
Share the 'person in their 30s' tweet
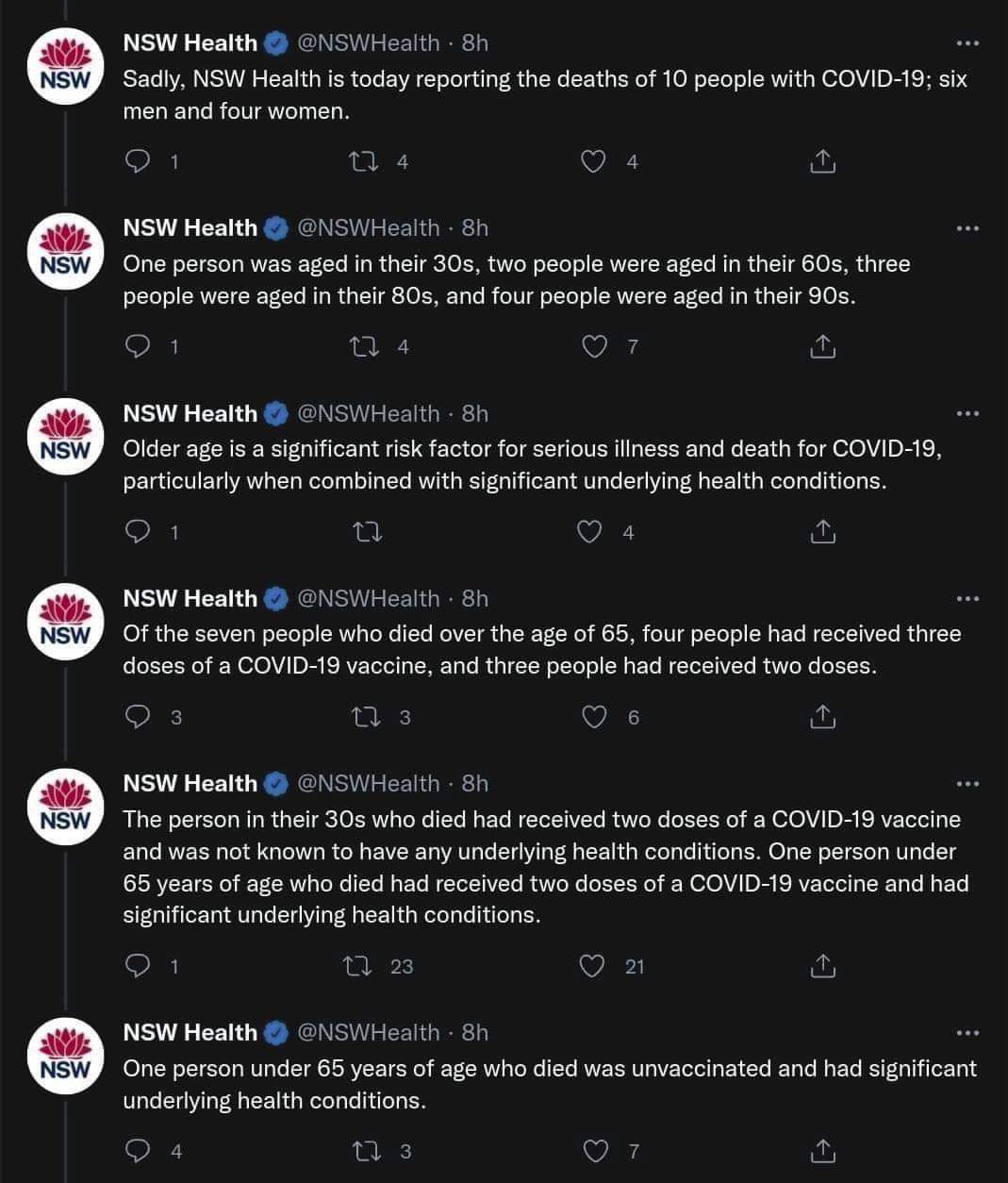822,966
